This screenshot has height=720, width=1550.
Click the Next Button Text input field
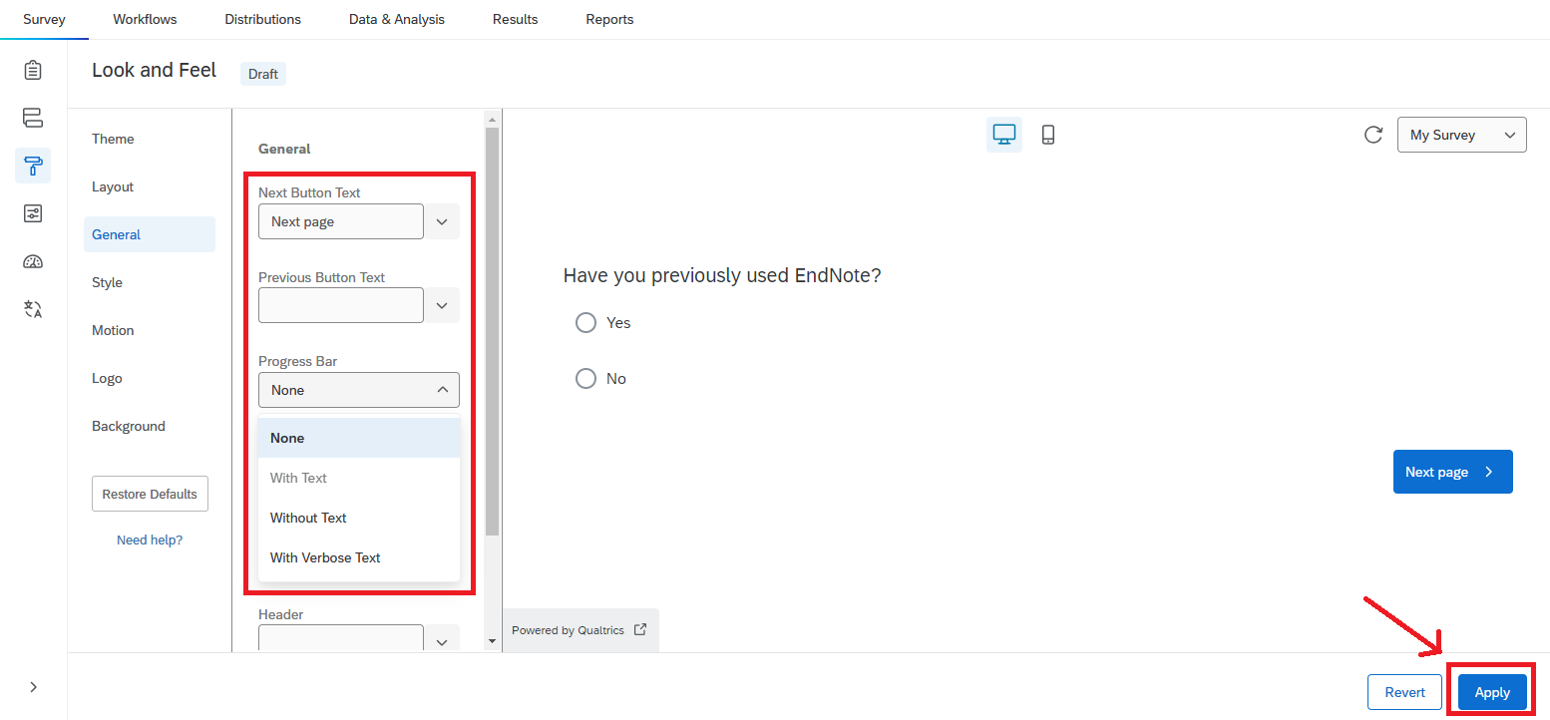point(340,222)
